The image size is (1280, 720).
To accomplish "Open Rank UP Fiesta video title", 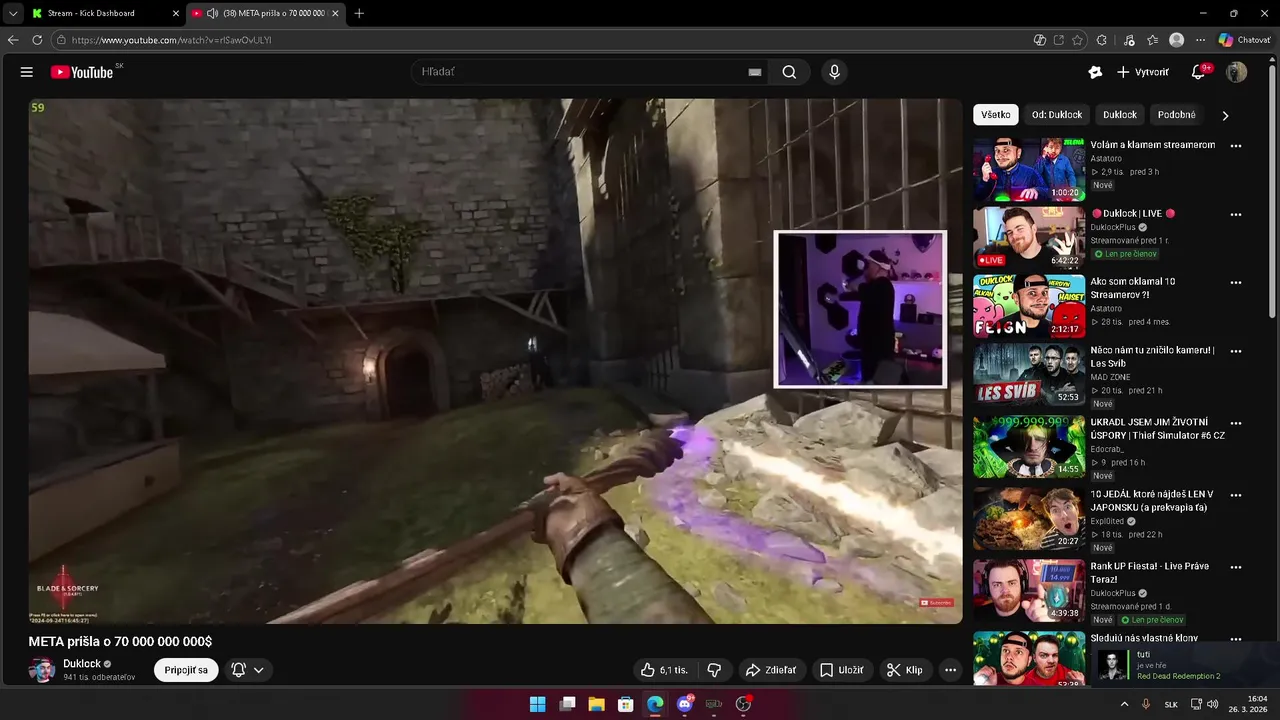I will (x=1149, y=573).
